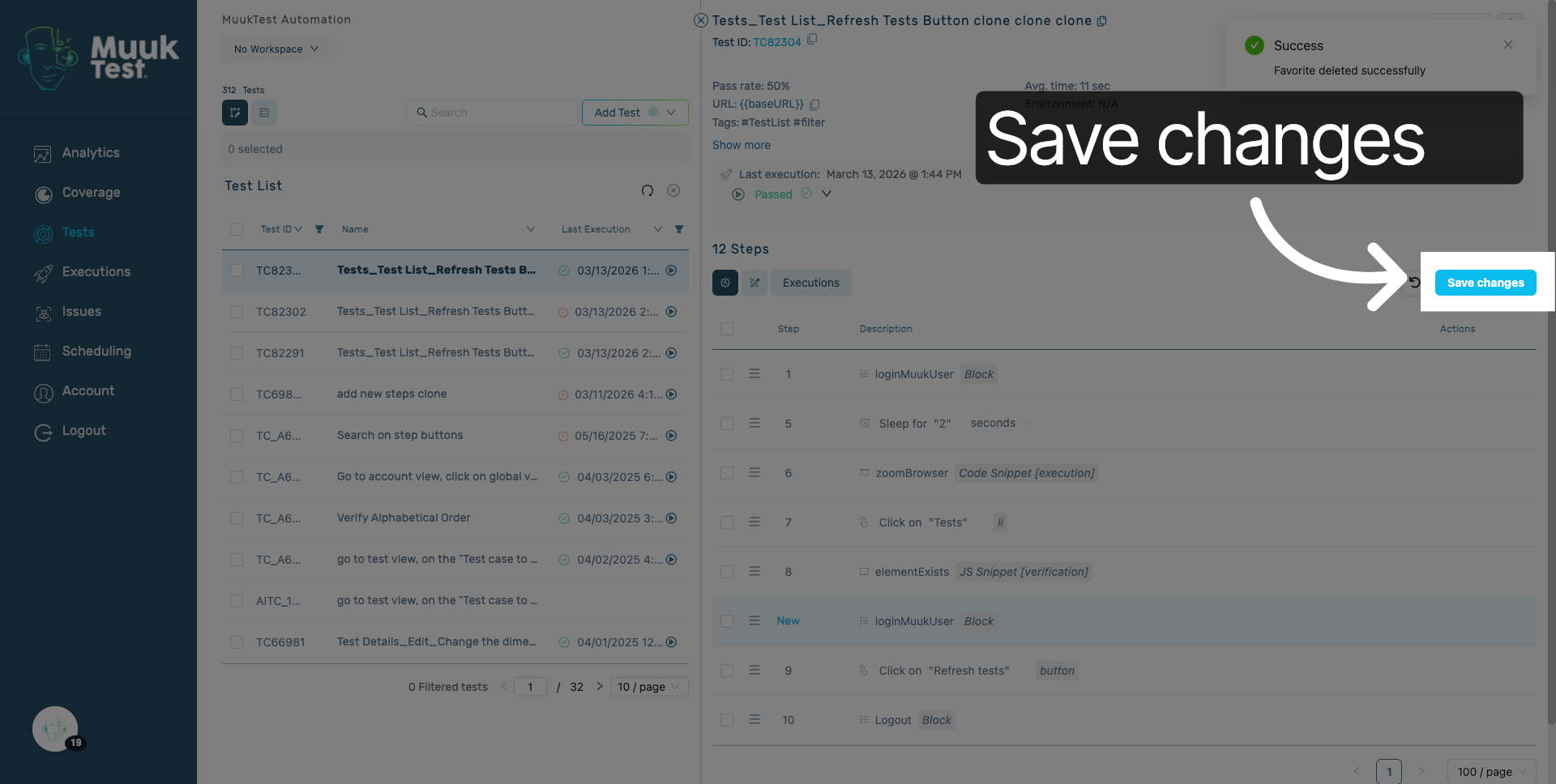The image size is (1556, 784).
Task: Log out using the sidebar Logout item
Action: pos(84,431)
